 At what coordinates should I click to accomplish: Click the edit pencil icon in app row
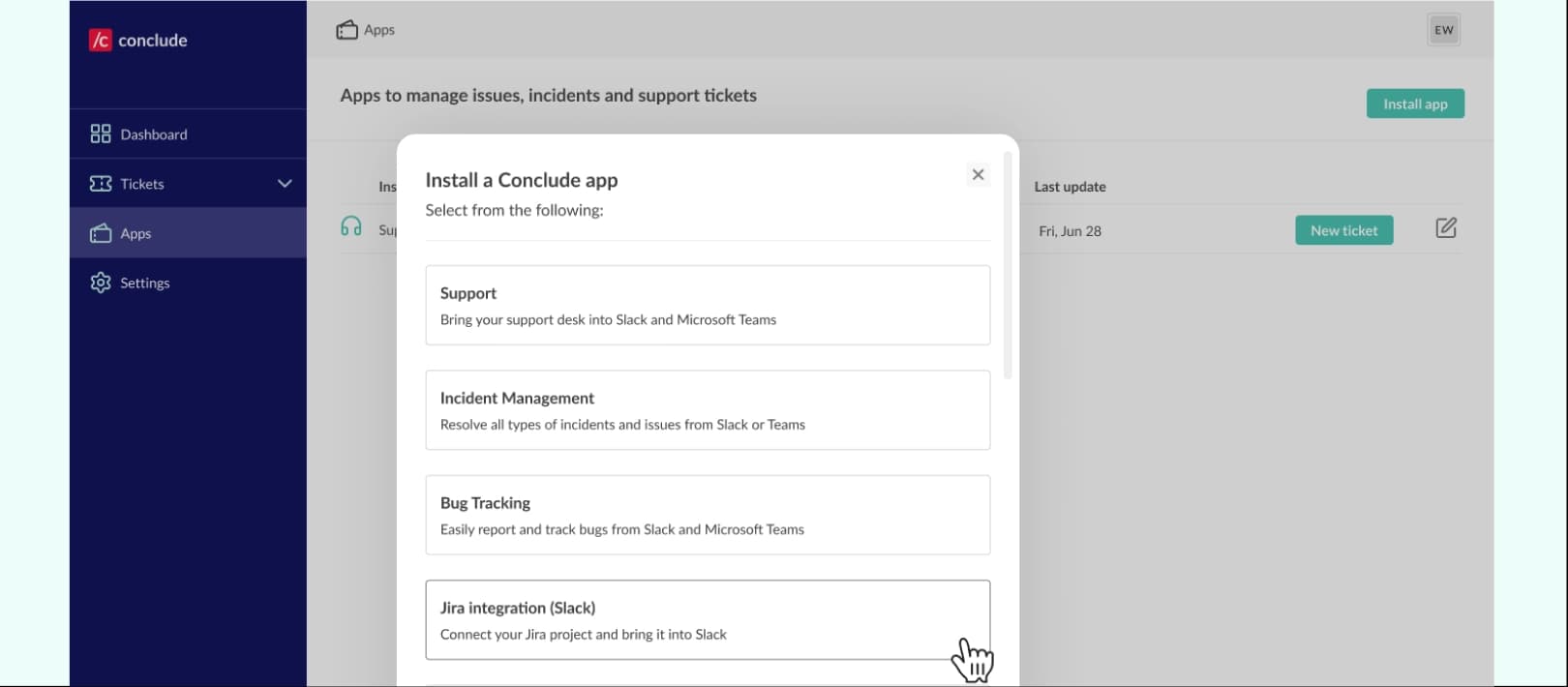click(x=1445, y=228)
